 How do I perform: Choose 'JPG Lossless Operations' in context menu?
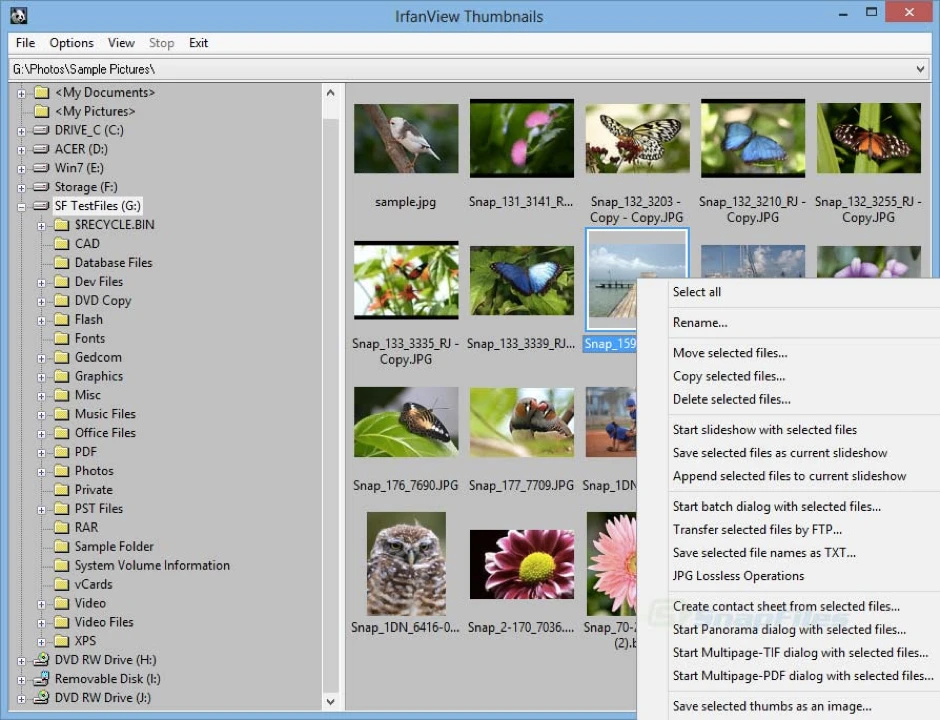pyautogui.click(x=738, y=576)
